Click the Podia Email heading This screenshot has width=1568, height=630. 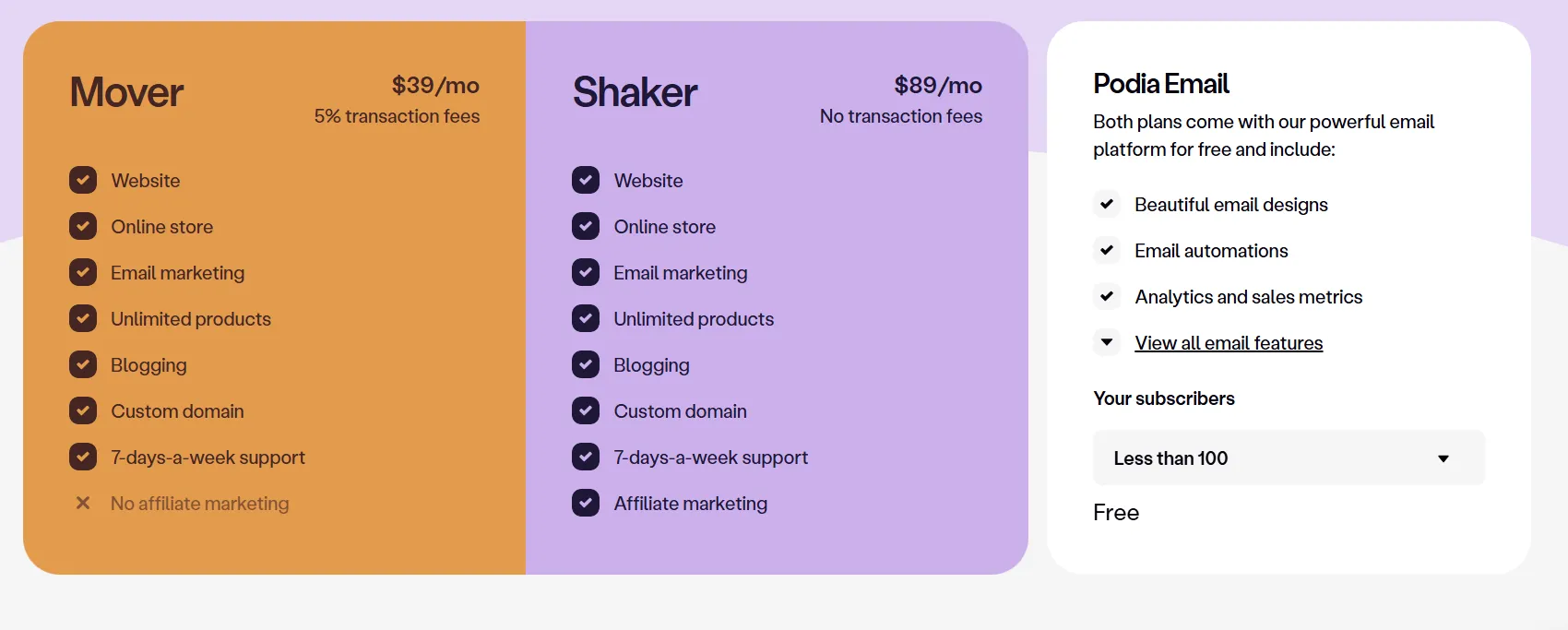click(x=1161, y=84)
